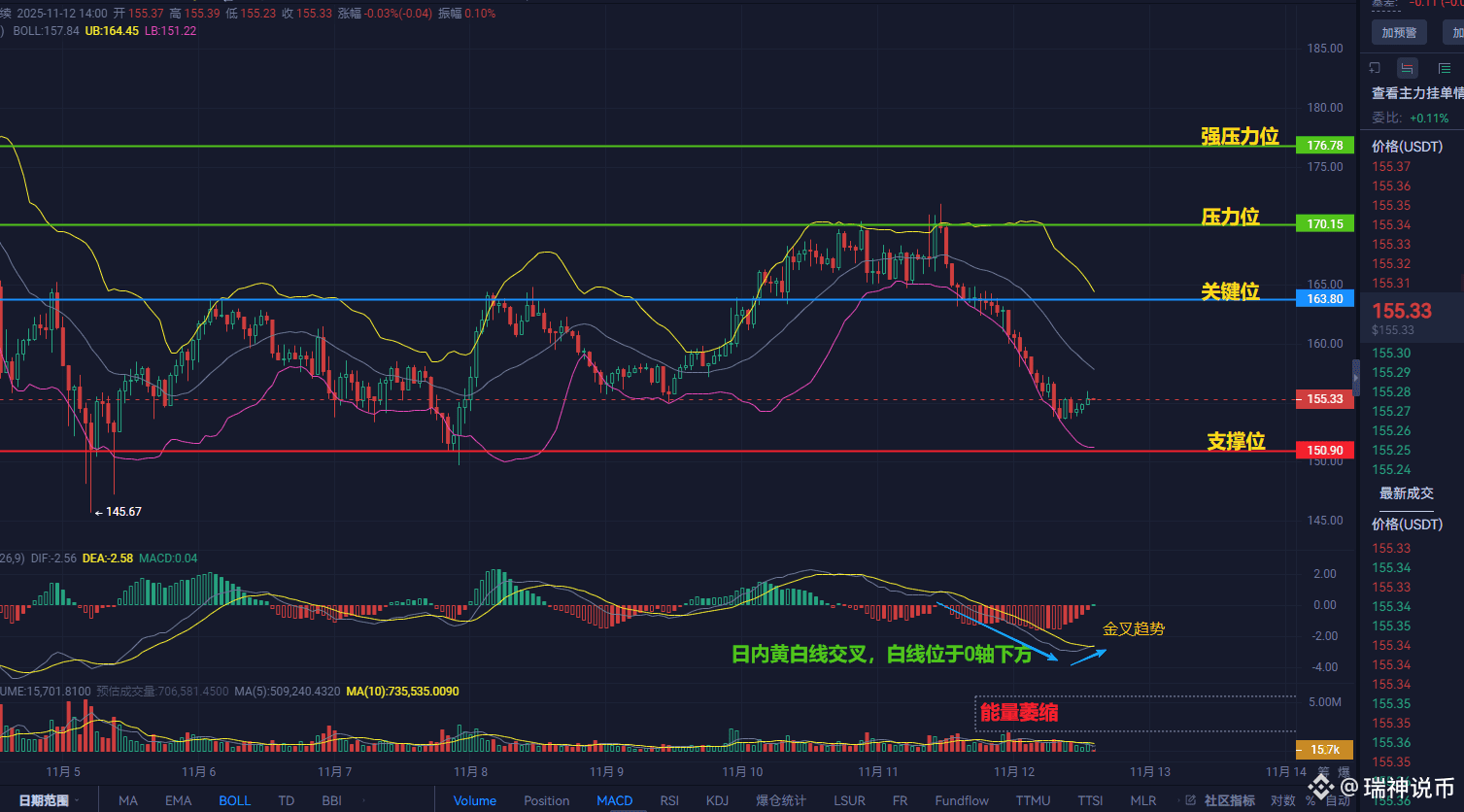Click the trade list view icon

(x=1445, y=68)
